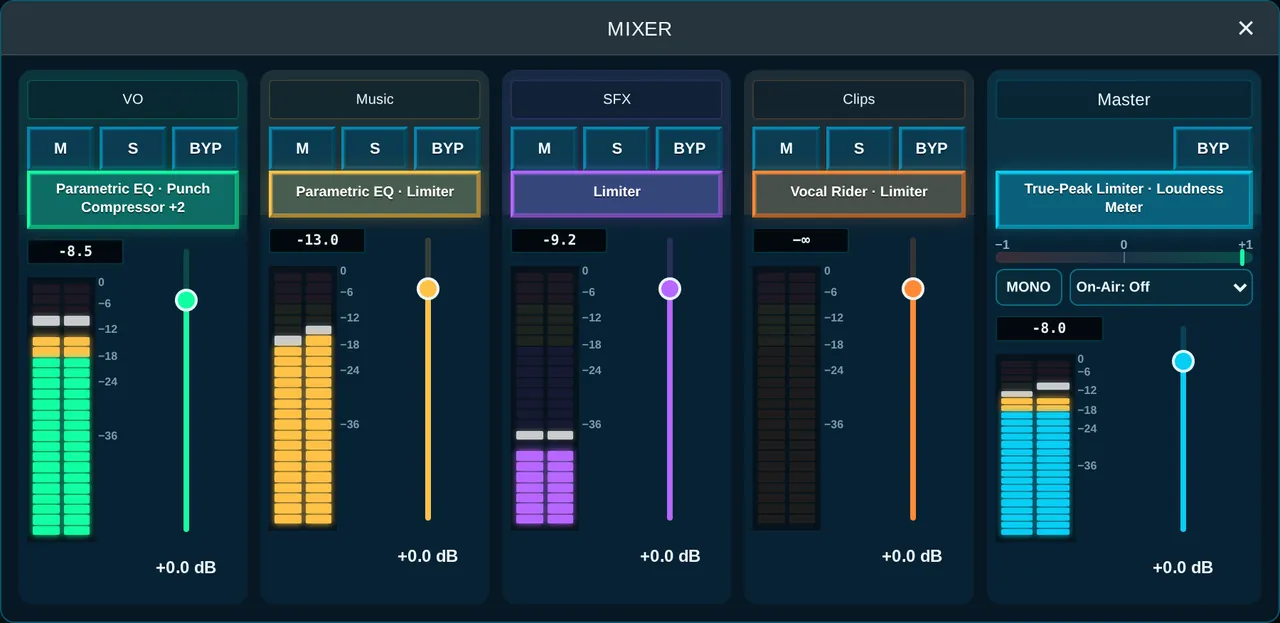Image resolution: width=1280 pixels, height=623 pixels.
Task: Mute the SFX channel
Action: coord(544,148)
